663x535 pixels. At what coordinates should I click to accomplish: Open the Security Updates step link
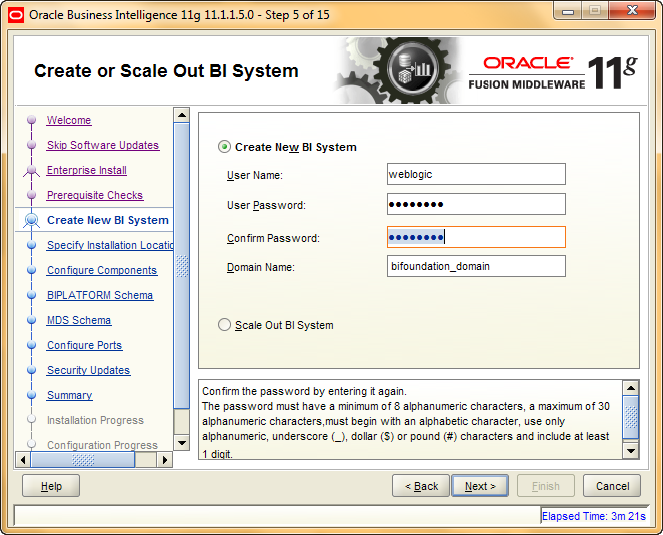[x=89, y=370]
